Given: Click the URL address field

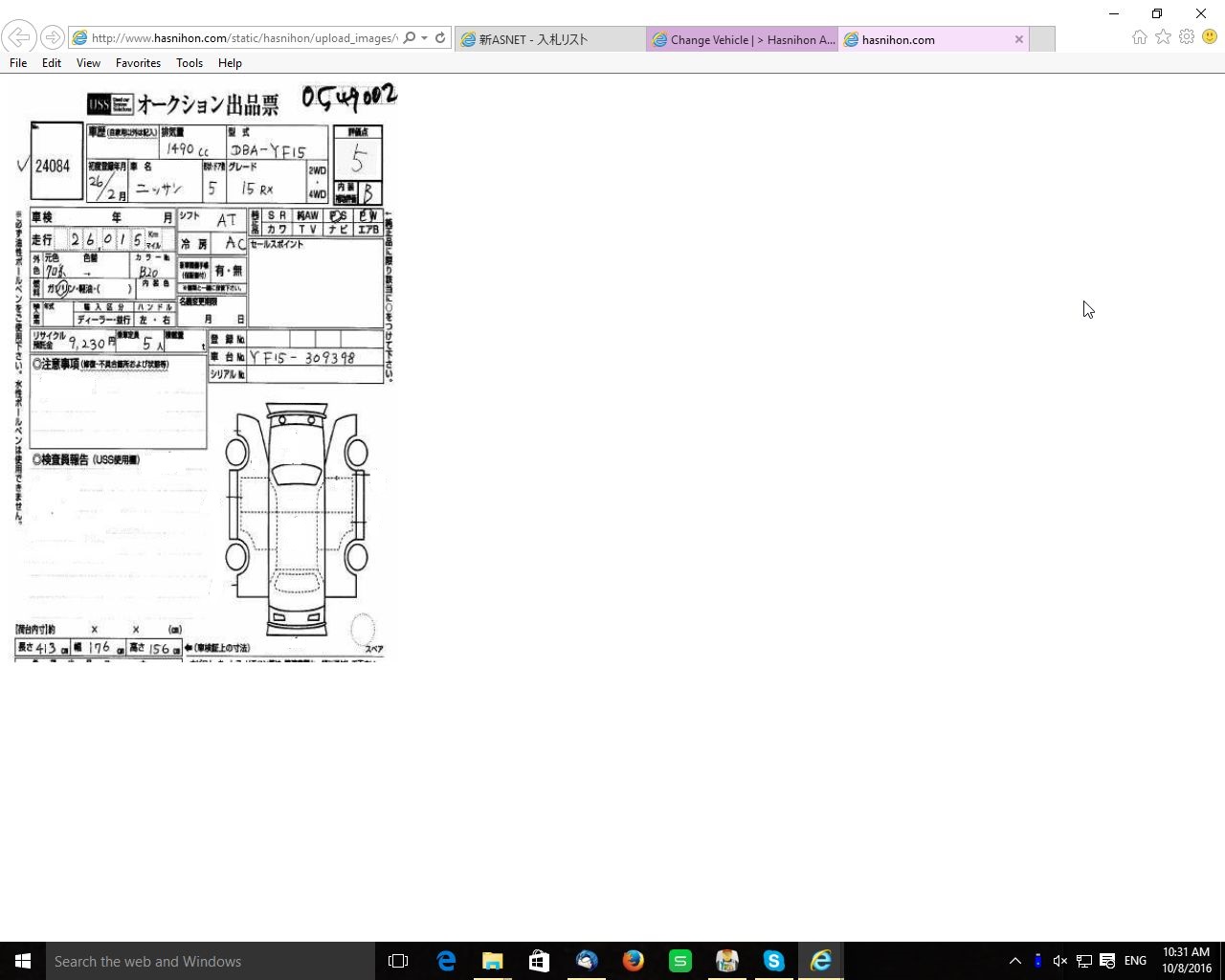Looking at the screenshot, I should tap(239, 38).
